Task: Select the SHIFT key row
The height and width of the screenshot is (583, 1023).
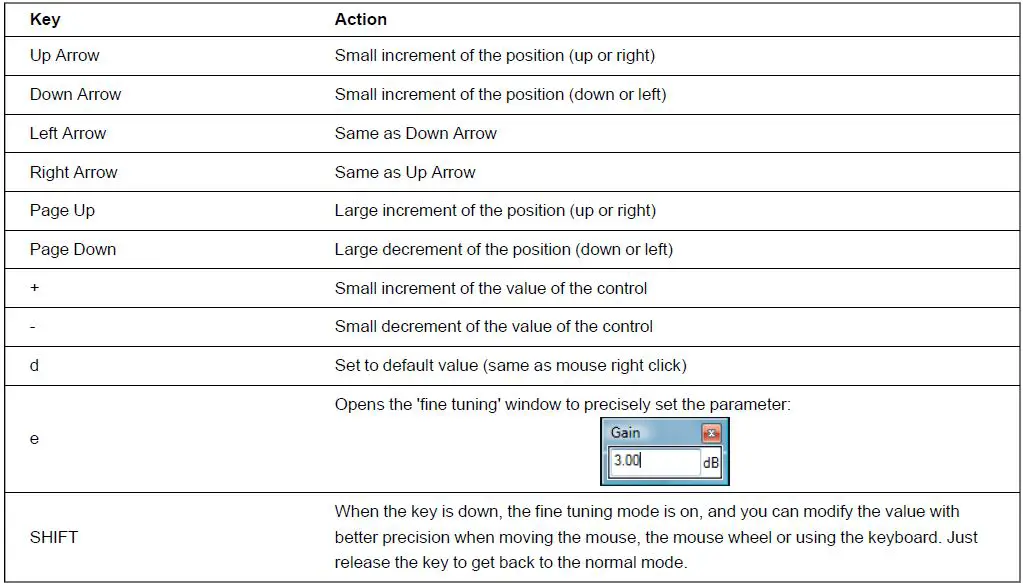Action: point(55,537)
